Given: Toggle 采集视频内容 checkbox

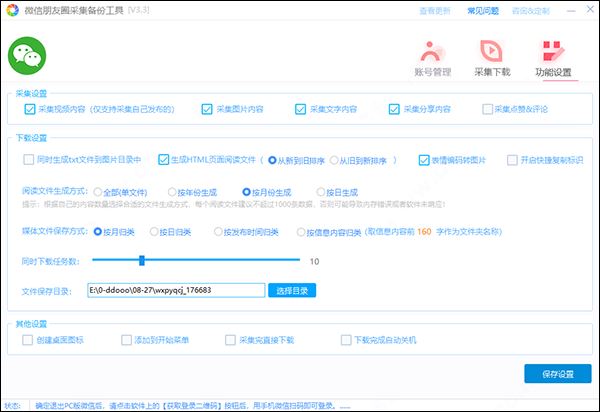Looking at the screenshot, I should (29, 109).
